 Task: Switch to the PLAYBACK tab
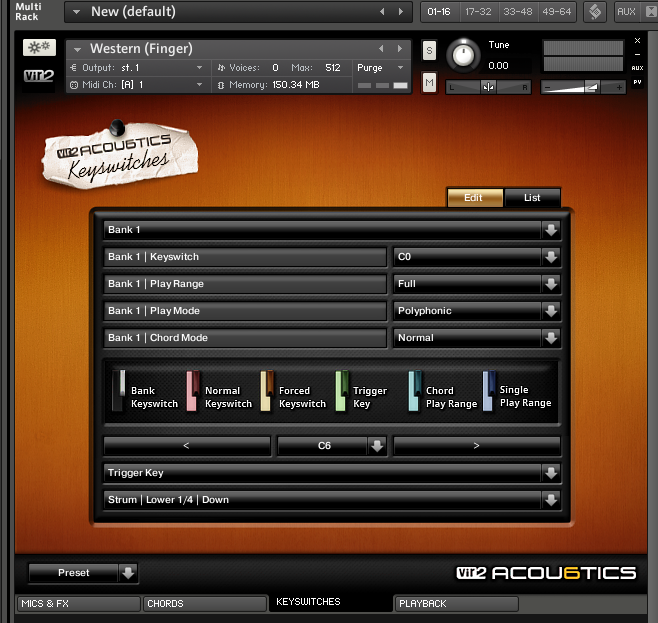[457, 604]
